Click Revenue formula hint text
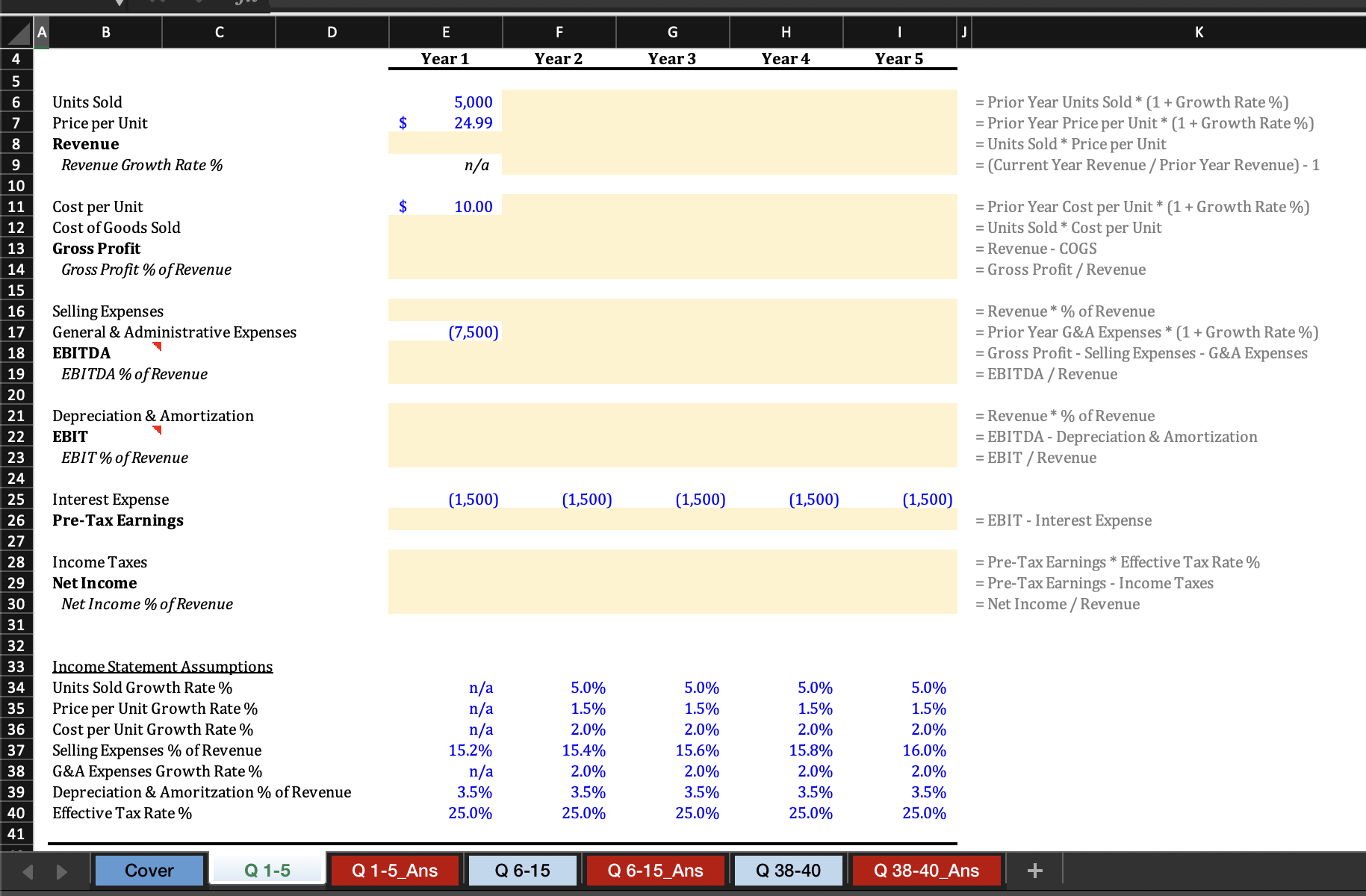Screen dimensions: 1366x896 click(1070, 144)
